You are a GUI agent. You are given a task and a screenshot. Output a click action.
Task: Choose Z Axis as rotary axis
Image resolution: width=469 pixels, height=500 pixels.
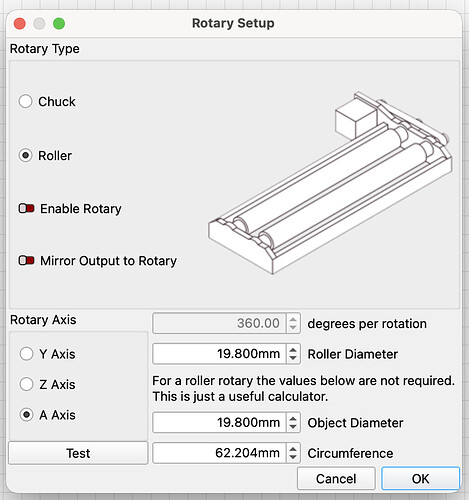(x=26, y=384)
